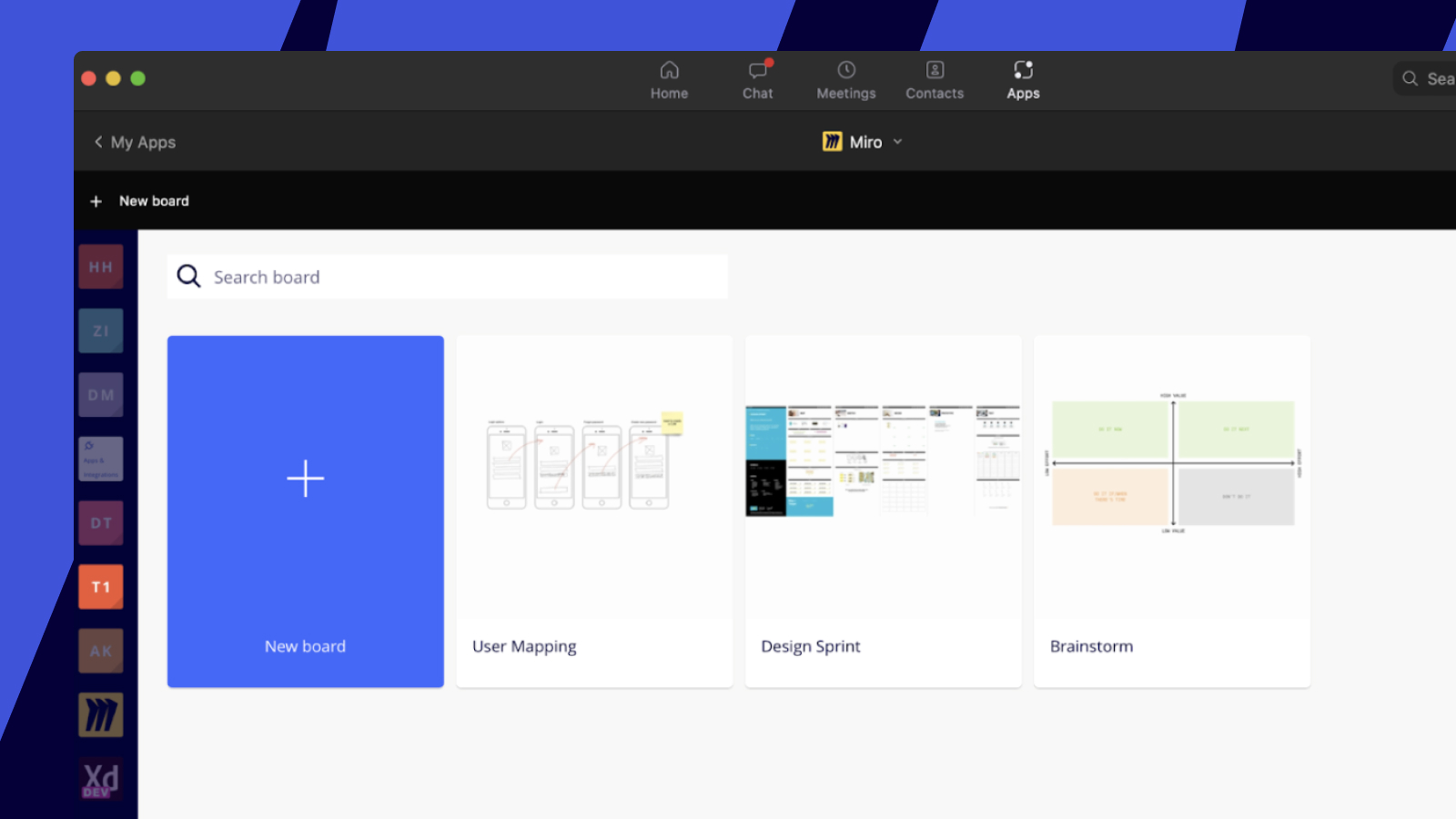Create a board with the New board card
Viewport: 1456px width, 819px height.
[305, 511]
